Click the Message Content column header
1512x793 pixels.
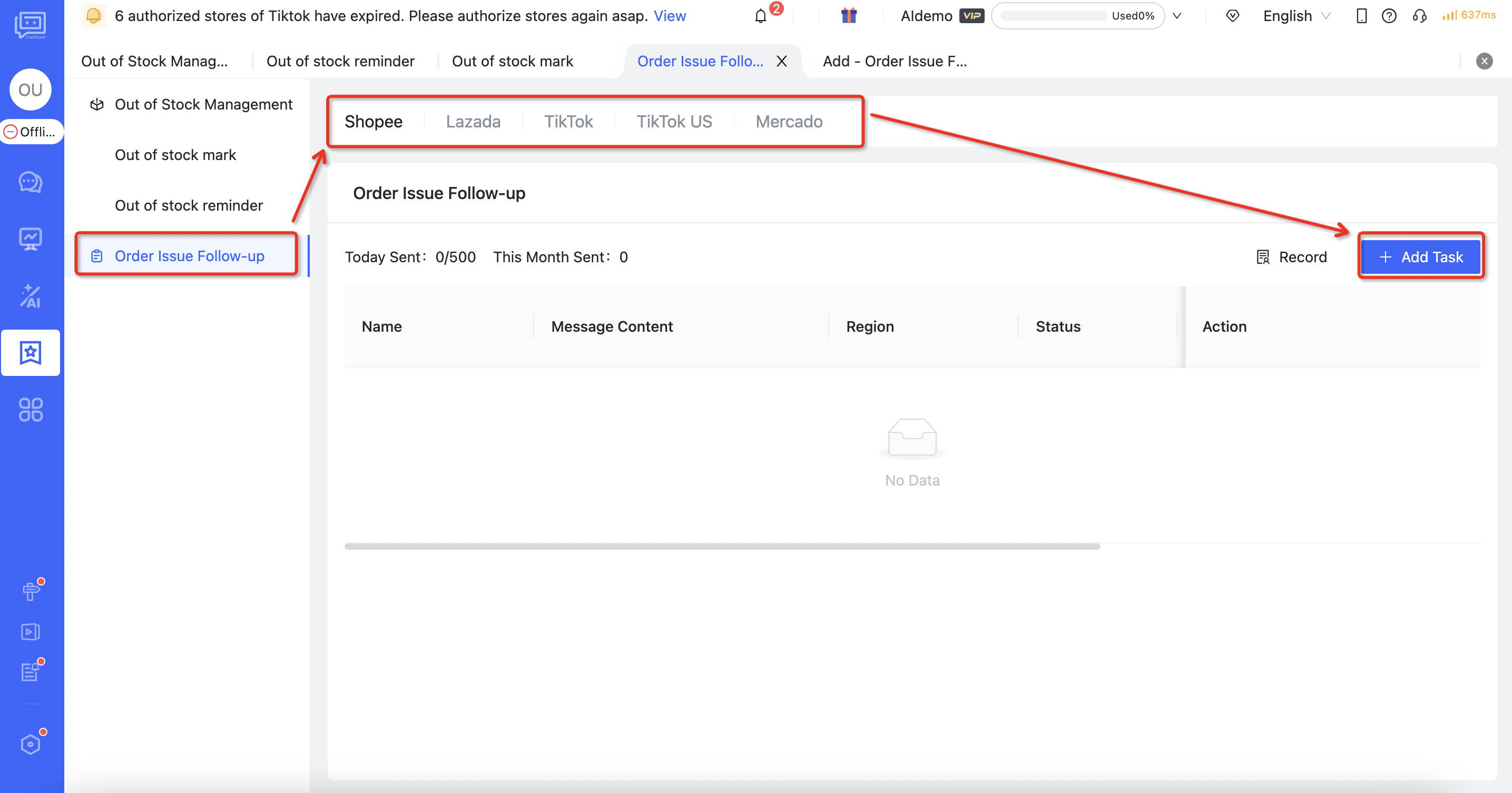pyautogui.click(x=612, y=326)
